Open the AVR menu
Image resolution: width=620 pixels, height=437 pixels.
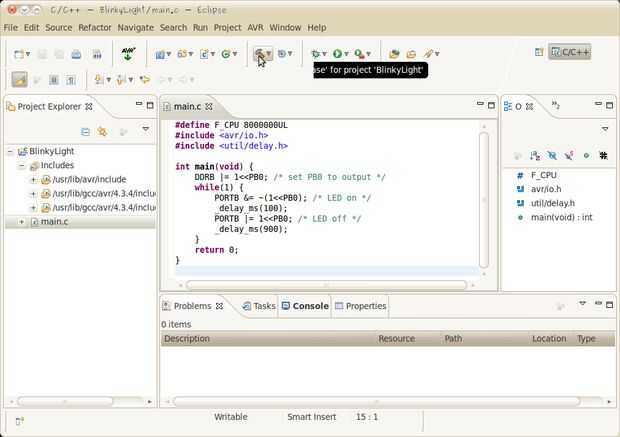pyautogui.click(x=255, y=27)
